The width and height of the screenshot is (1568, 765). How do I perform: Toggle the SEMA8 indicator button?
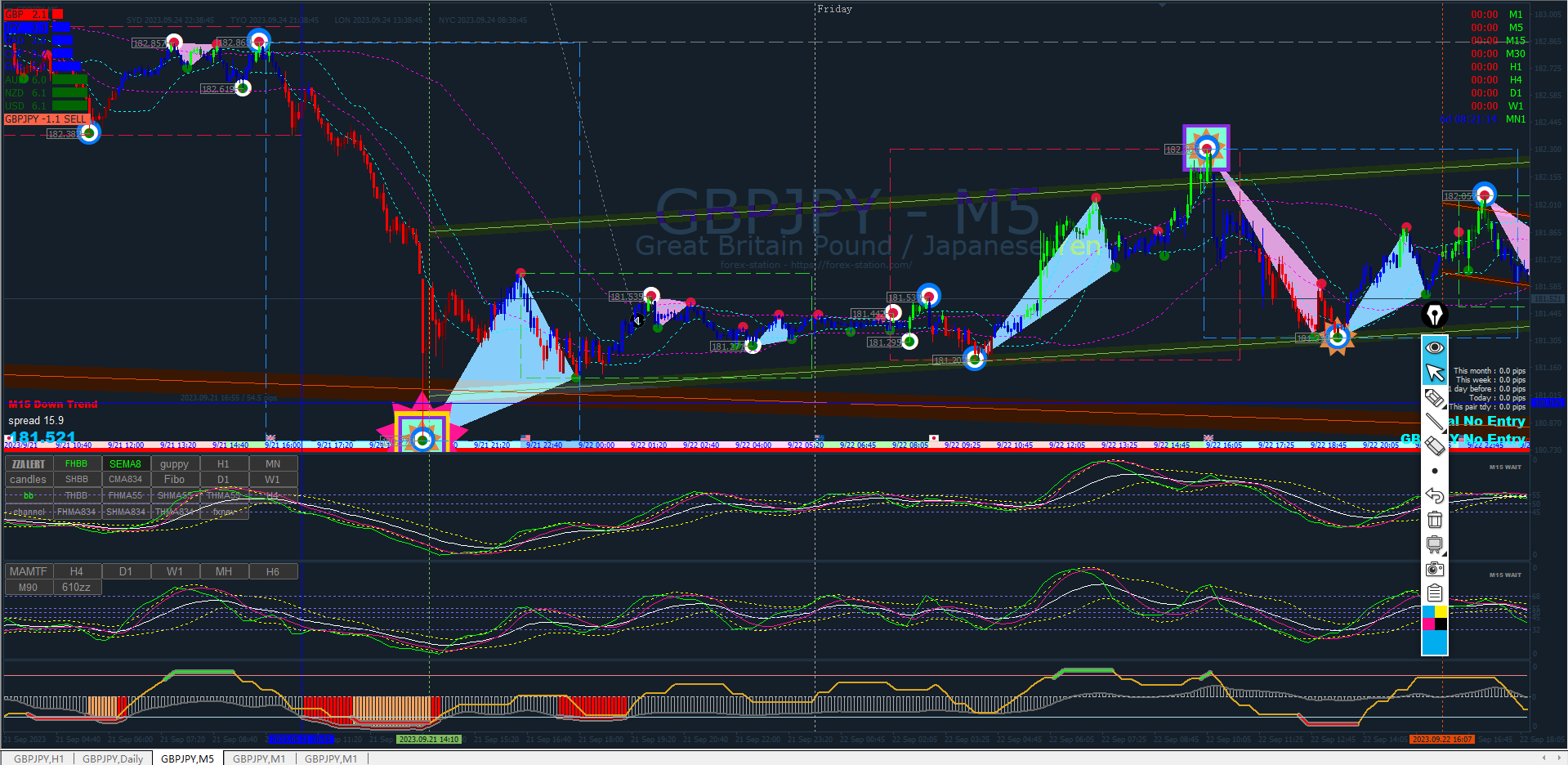(x=126, y=464)
